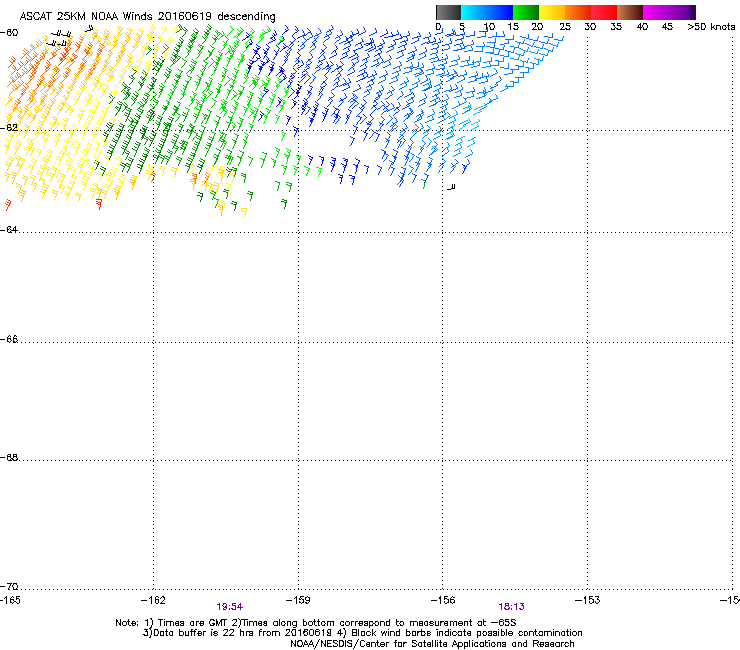Click the purple '19:54' pass time label
The height and width of the screenshot is (650, 740).
pyautogui.click(x=229, y=607)
